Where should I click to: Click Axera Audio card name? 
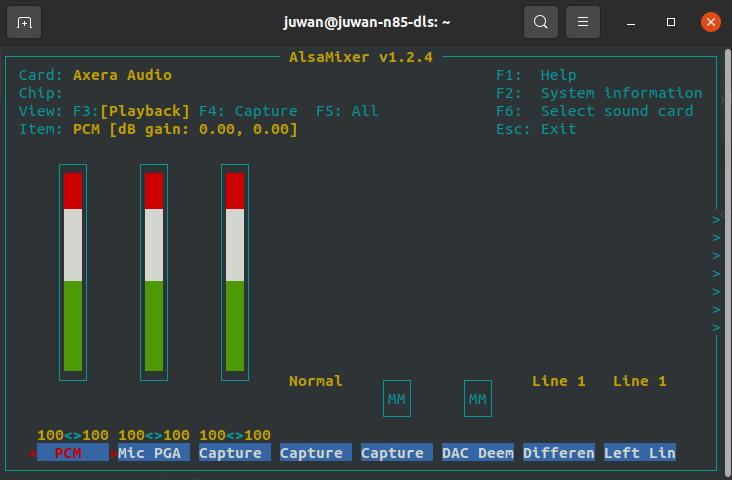[122, 75]
